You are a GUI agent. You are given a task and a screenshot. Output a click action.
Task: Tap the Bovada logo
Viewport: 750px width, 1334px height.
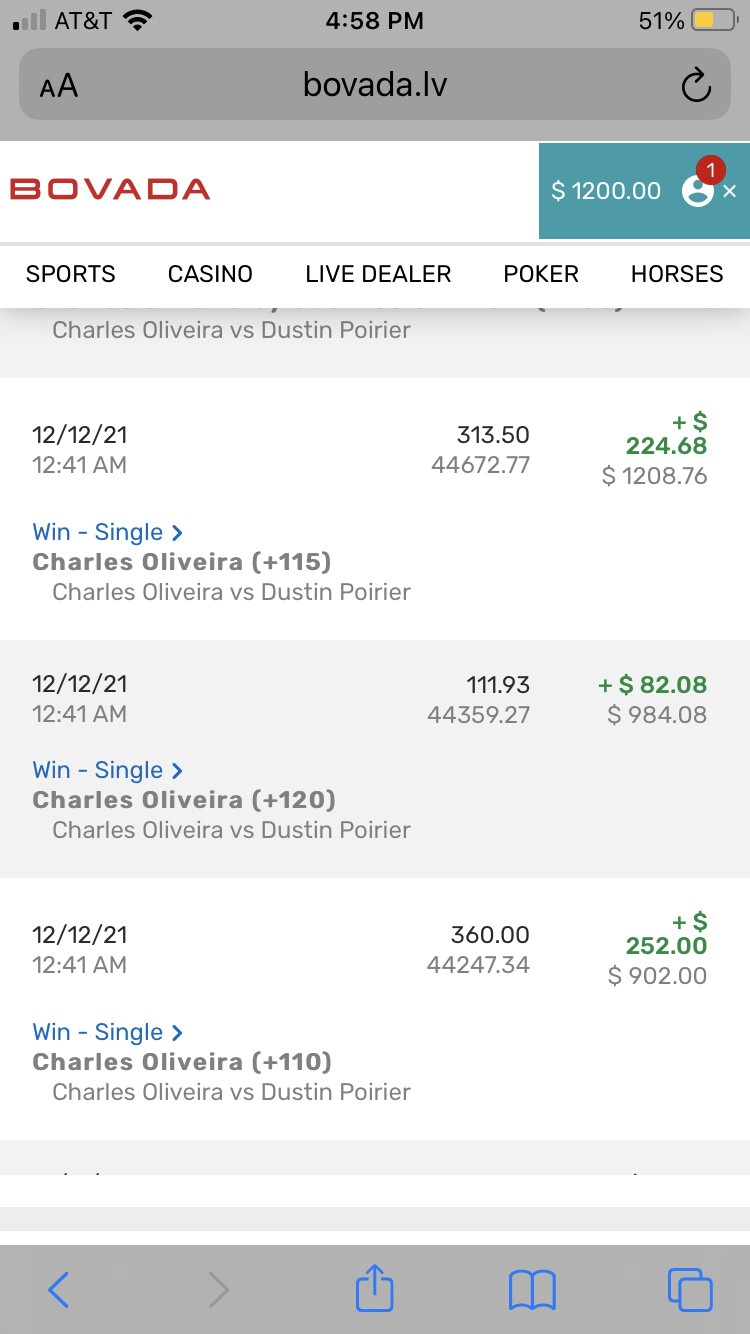[110, 189]
